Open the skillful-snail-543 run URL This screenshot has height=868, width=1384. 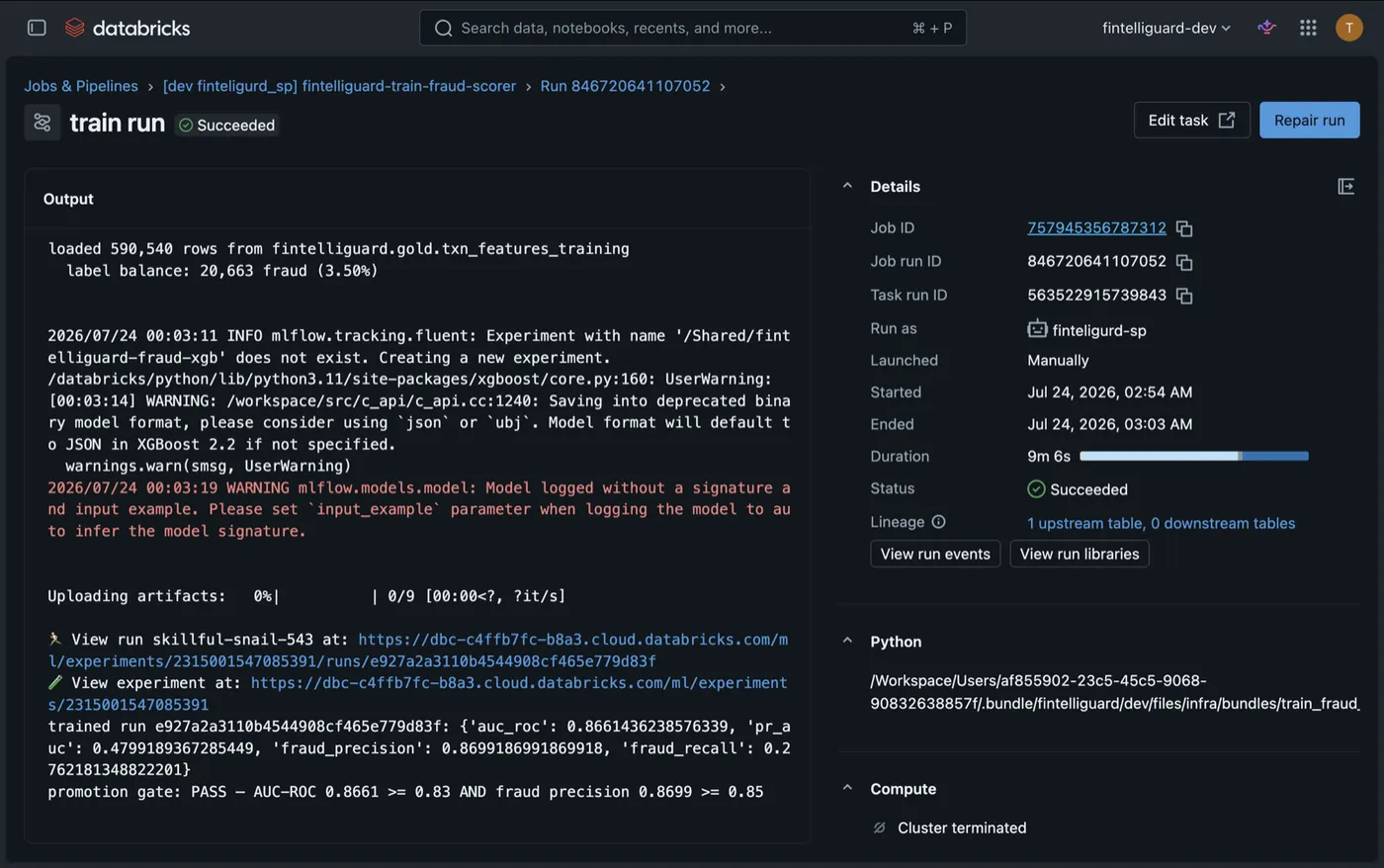pyautogui.click(x=417, y=650)
